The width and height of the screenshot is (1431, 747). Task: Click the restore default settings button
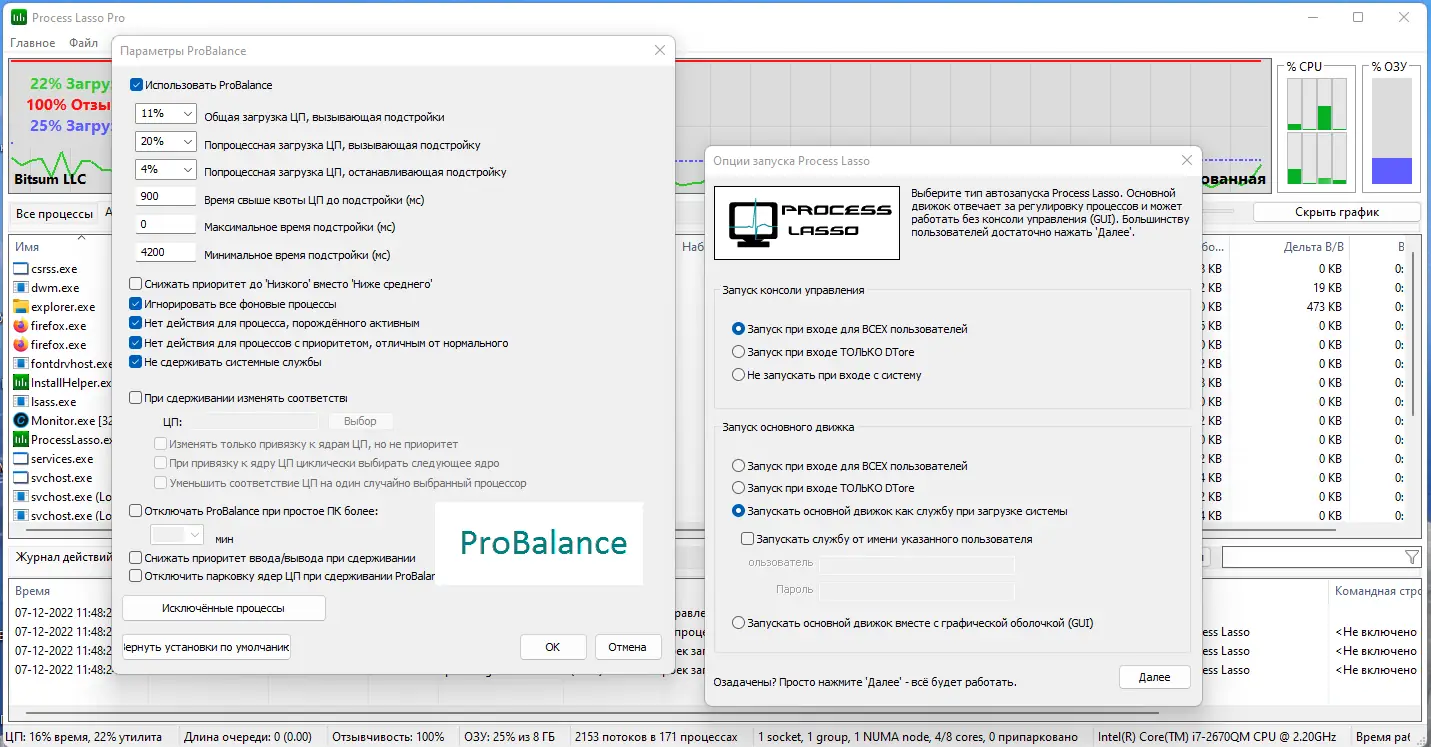(x=206, y=647)
